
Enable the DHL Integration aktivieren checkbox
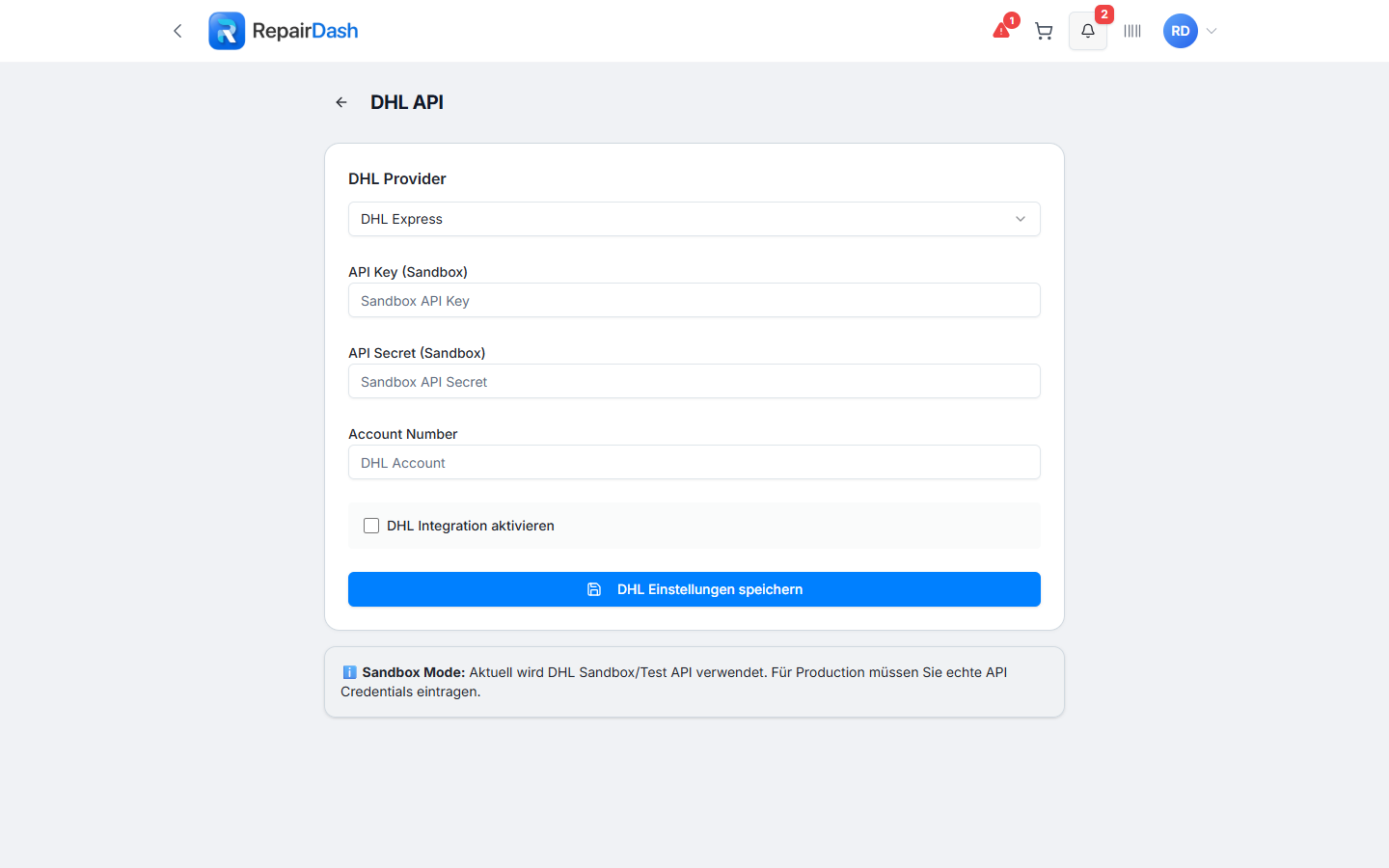(371, 526)
